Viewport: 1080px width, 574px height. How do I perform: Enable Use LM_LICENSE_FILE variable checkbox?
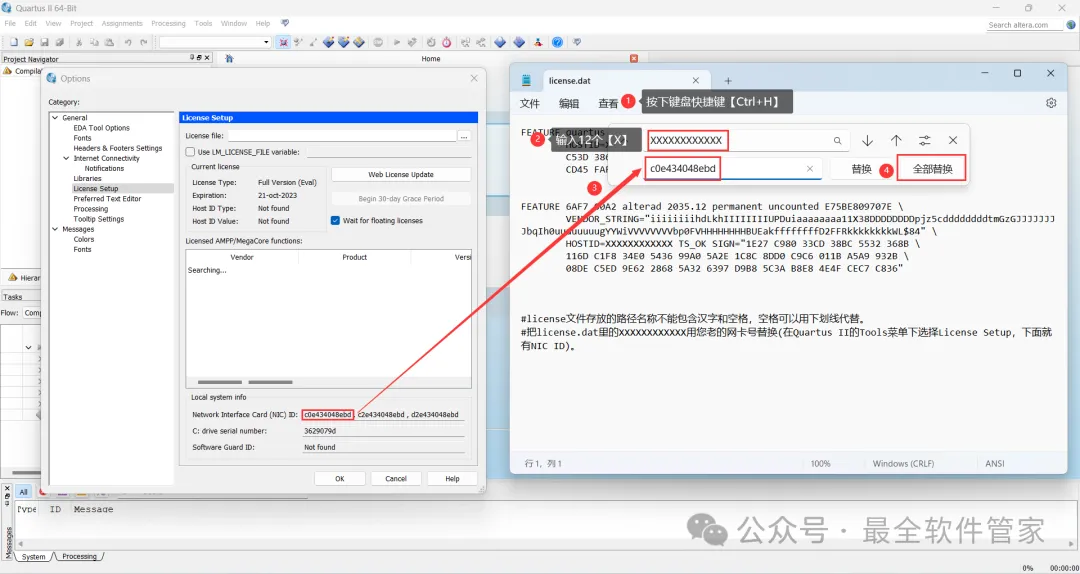pyautogui.click(x=190, y=152)
